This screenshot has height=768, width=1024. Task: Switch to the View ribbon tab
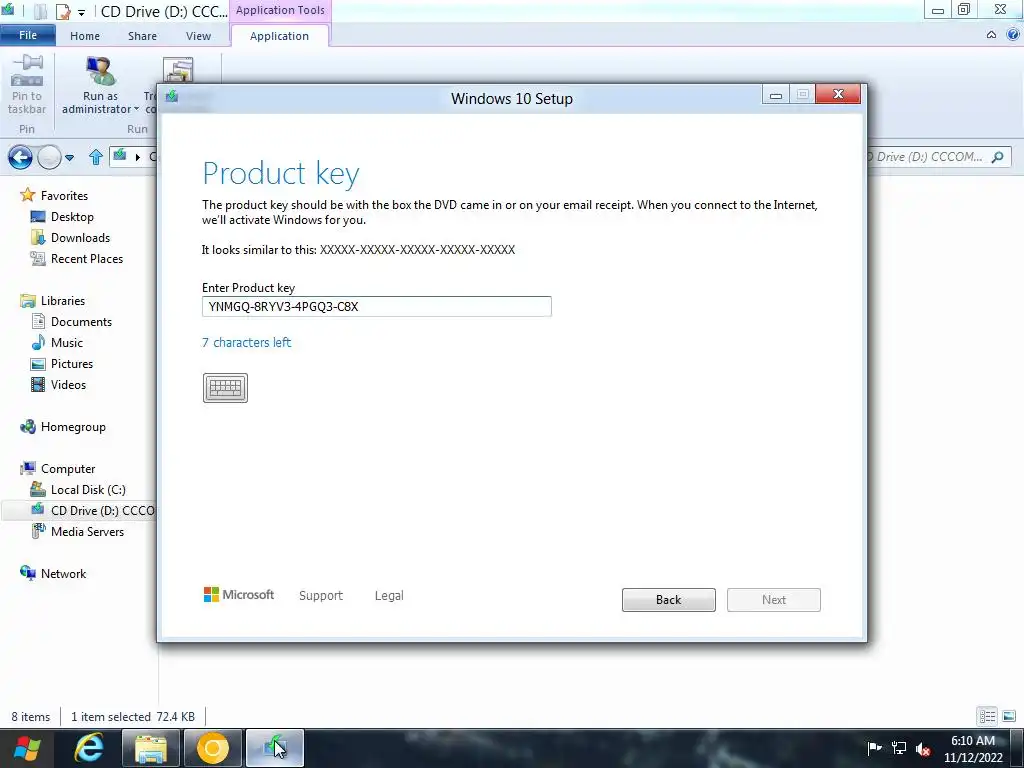198,36
